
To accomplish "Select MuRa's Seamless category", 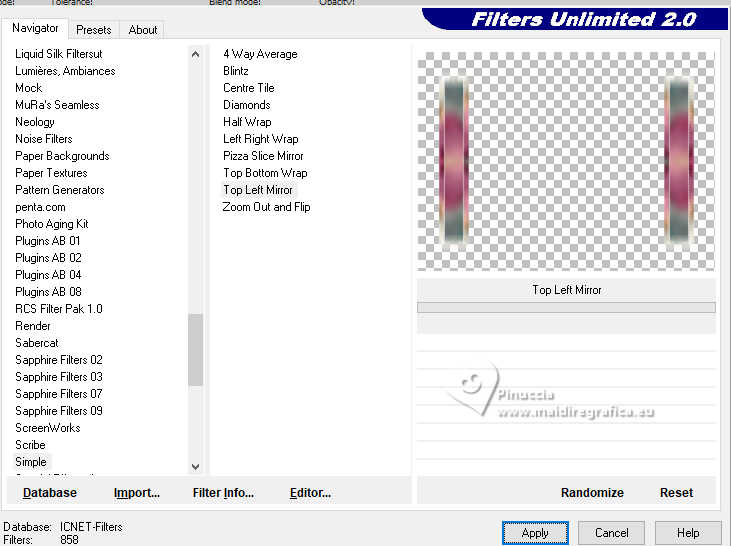I will pos(57,105).
